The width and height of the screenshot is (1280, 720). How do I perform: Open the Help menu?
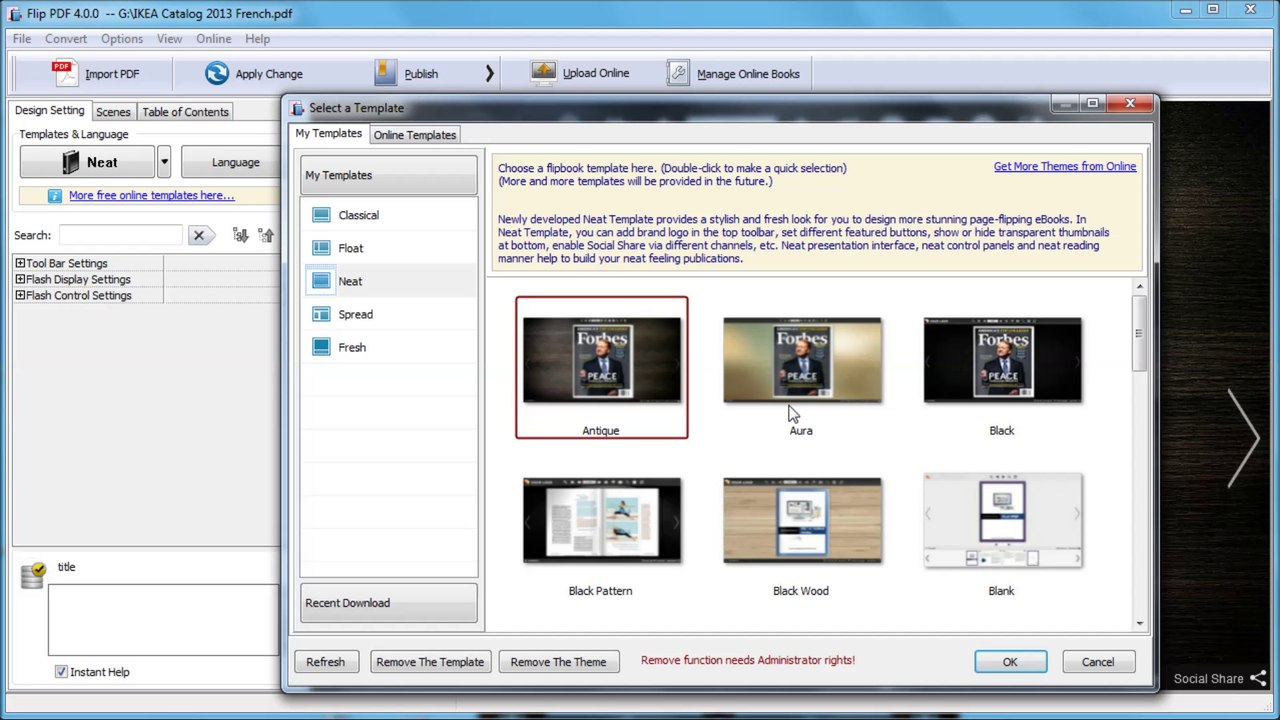tap(258, 39)
